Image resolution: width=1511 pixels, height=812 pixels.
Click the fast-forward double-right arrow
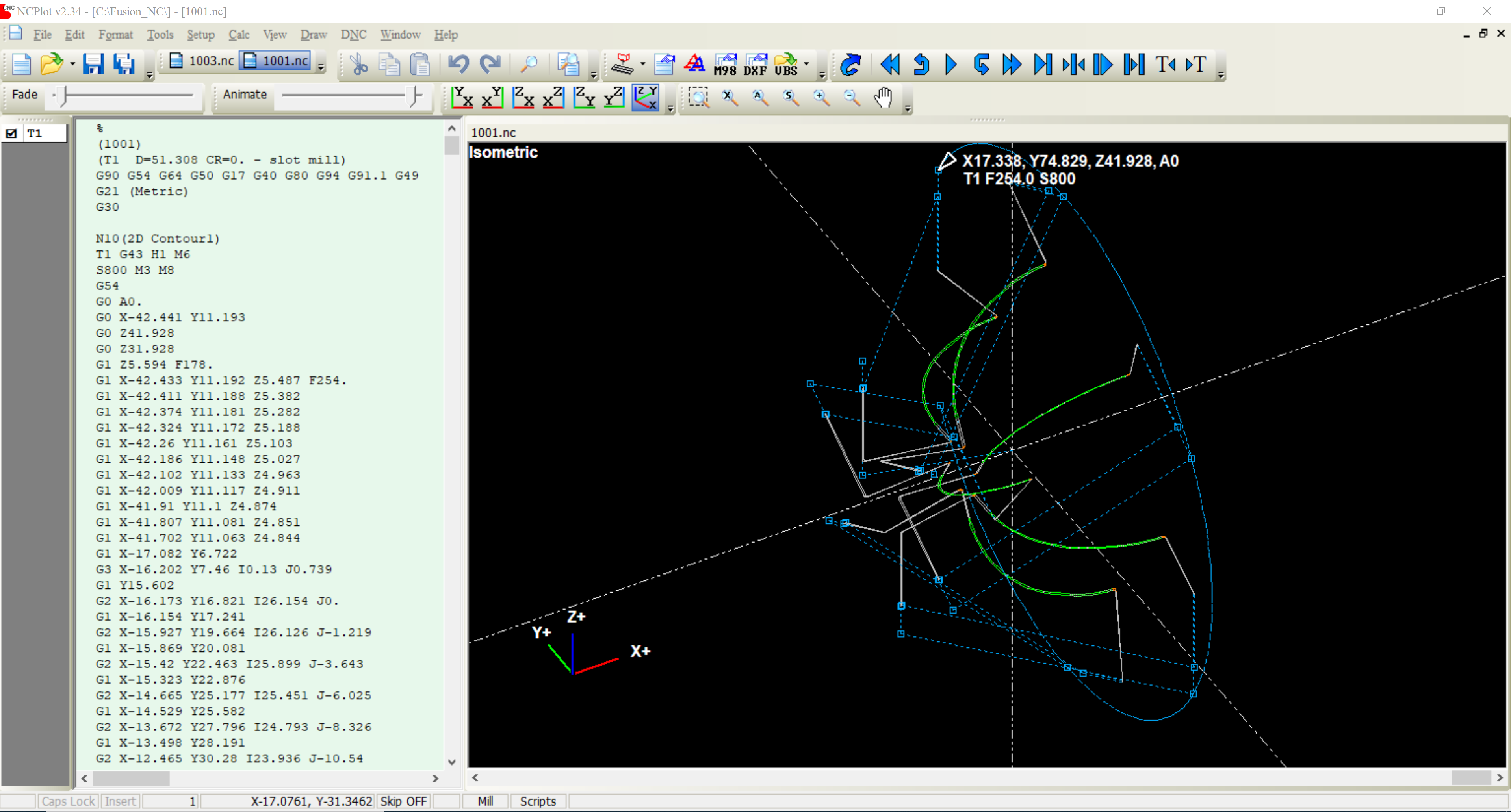(x=1012, y=64)
